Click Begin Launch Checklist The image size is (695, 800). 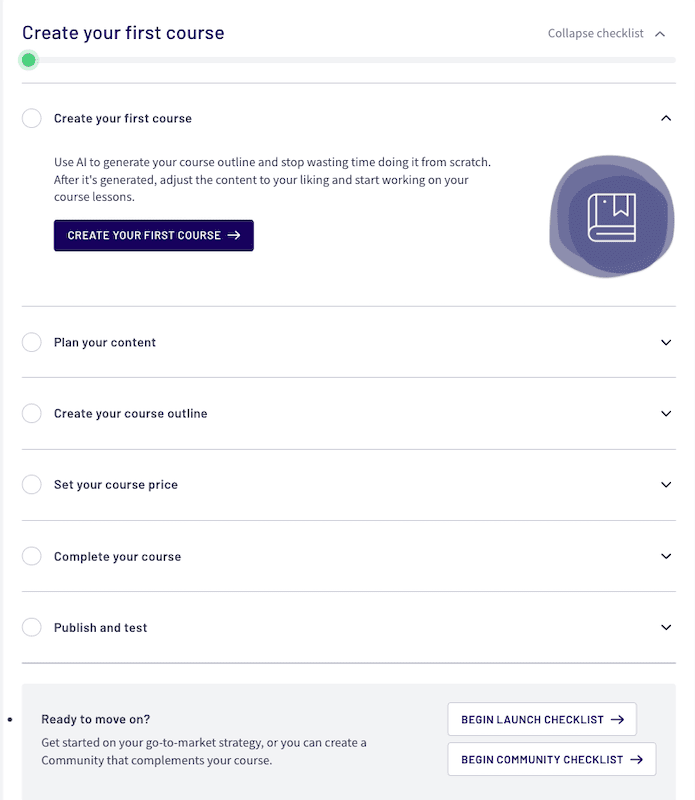(x=541, y=719)
